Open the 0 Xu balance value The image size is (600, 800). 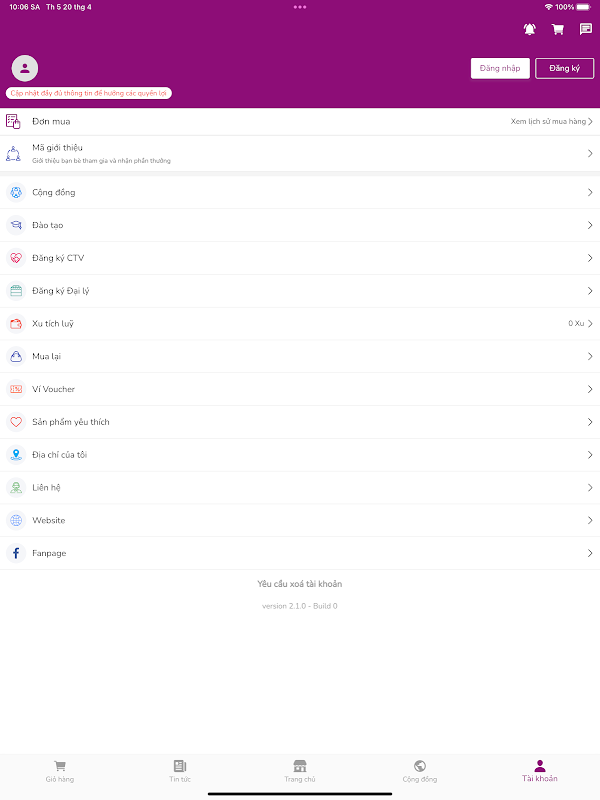click(x=576, y=323)
